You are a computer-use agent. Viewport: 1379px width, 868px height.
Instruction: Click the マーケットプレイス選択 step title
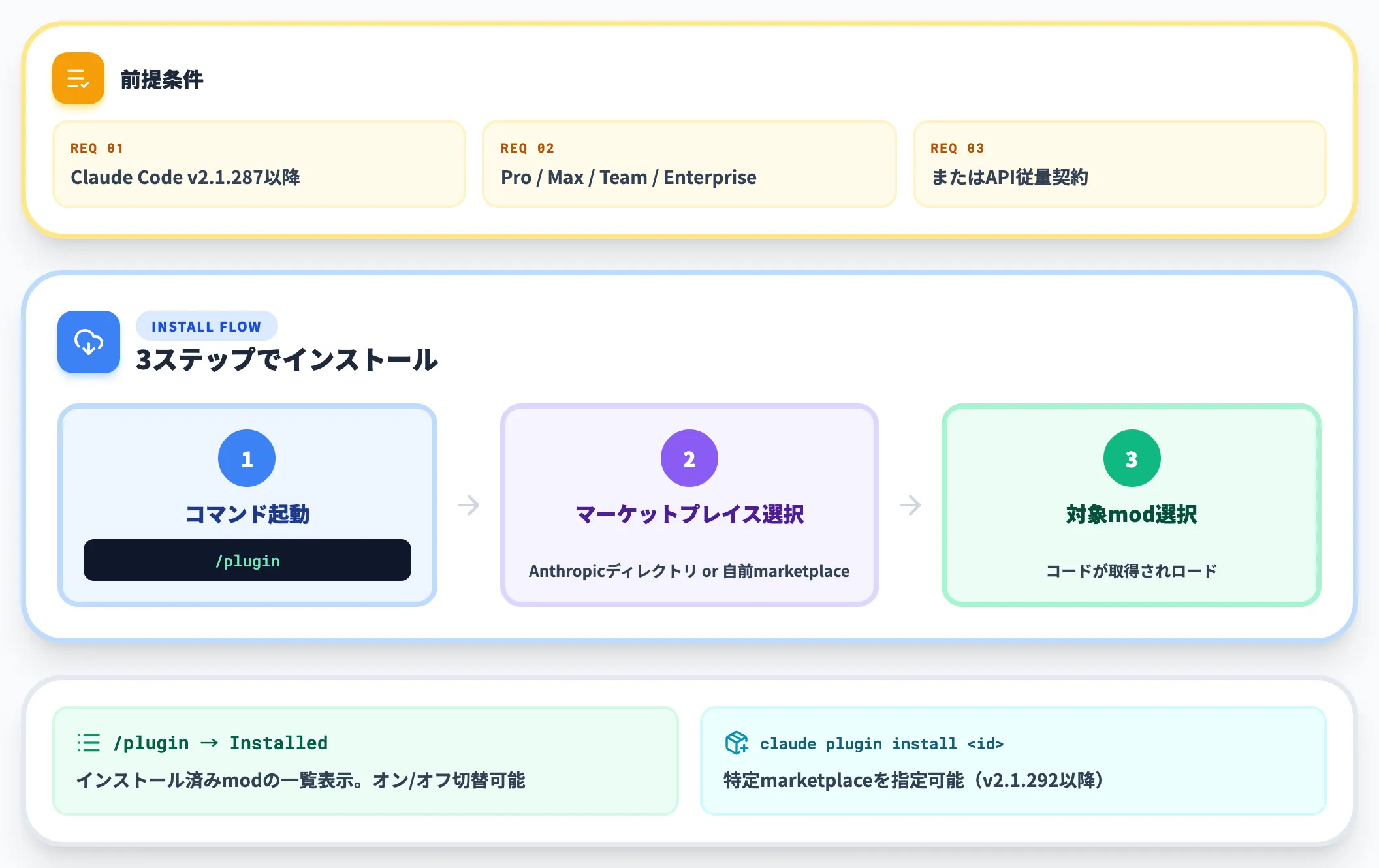point(689,514)
